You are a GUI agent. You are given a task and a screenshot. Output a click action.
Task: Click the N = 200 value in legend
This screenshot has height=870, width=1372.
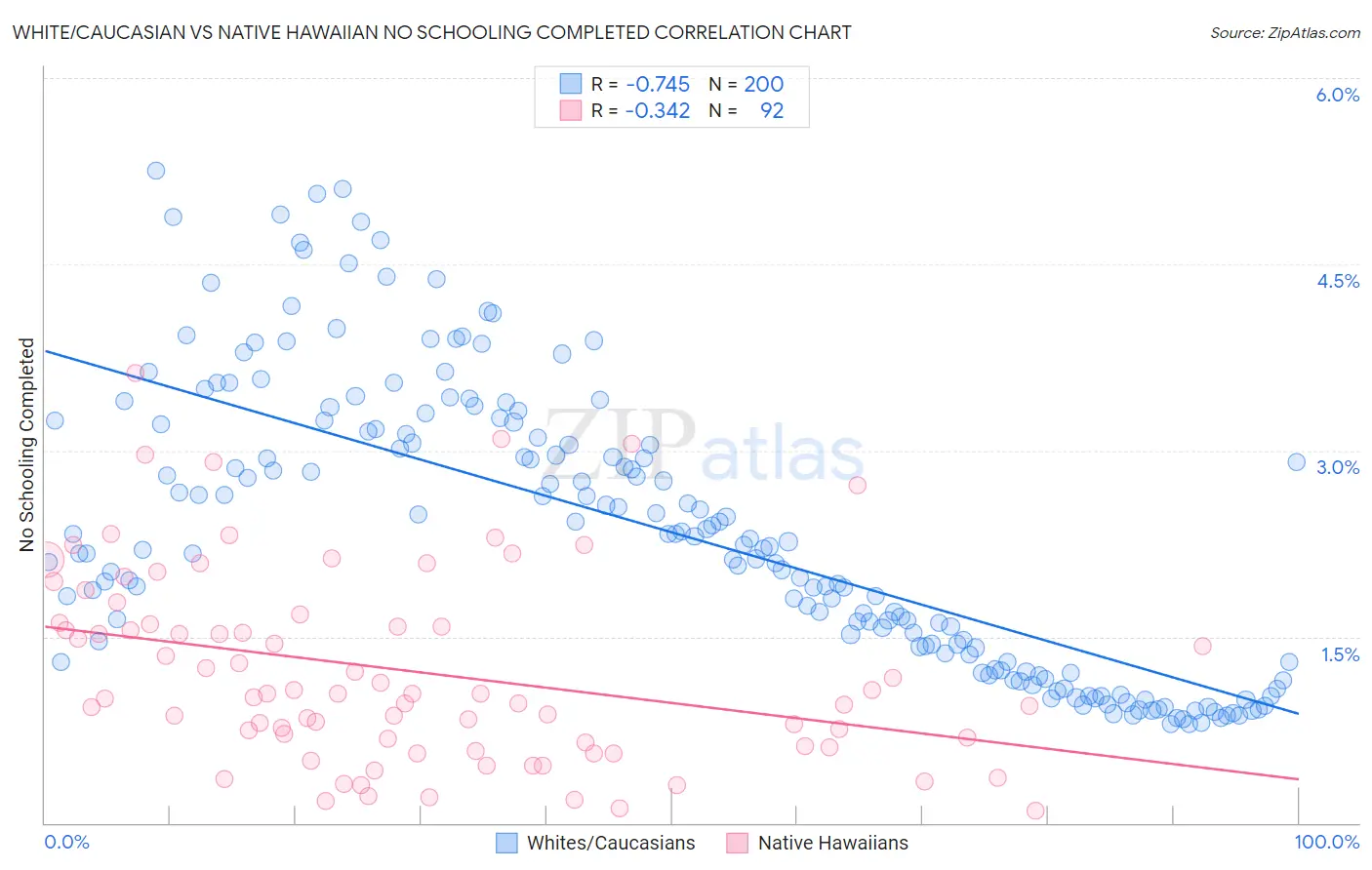click(x=746, y=84)
